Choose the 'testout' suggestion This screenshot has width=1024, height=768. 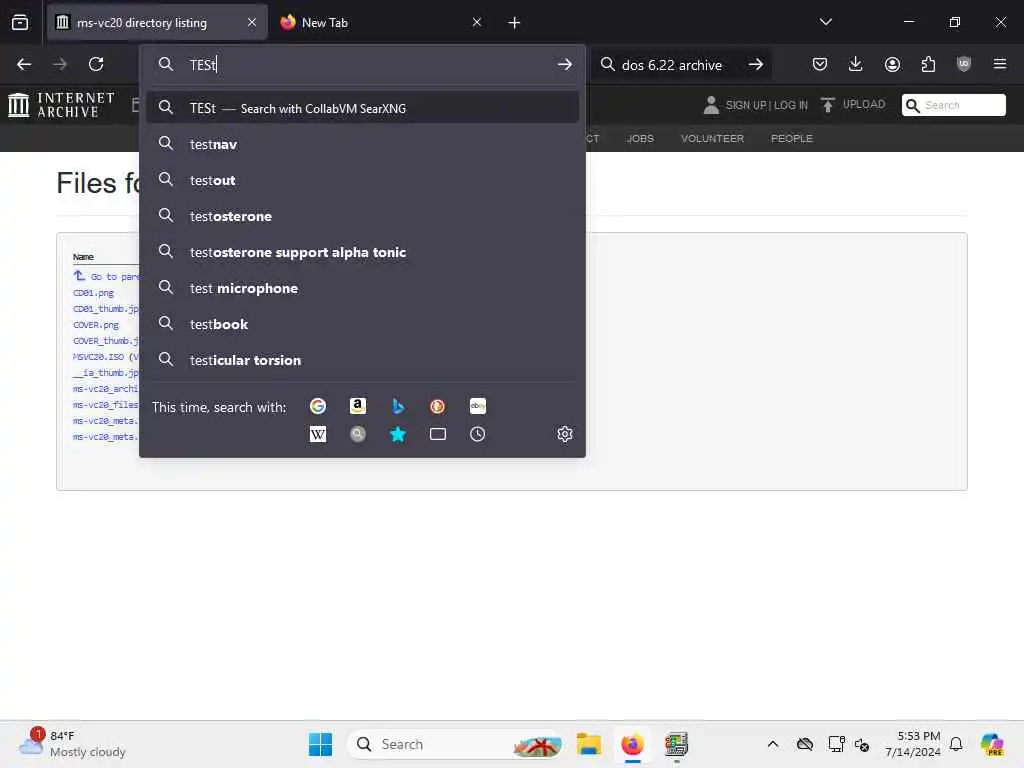(x=362, y=180)
